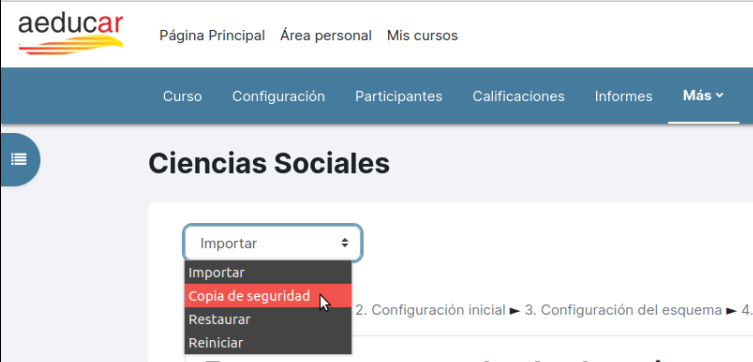Open Mis cursos
The height and width of the screenshot is (362, 753).
coord(423,36)
